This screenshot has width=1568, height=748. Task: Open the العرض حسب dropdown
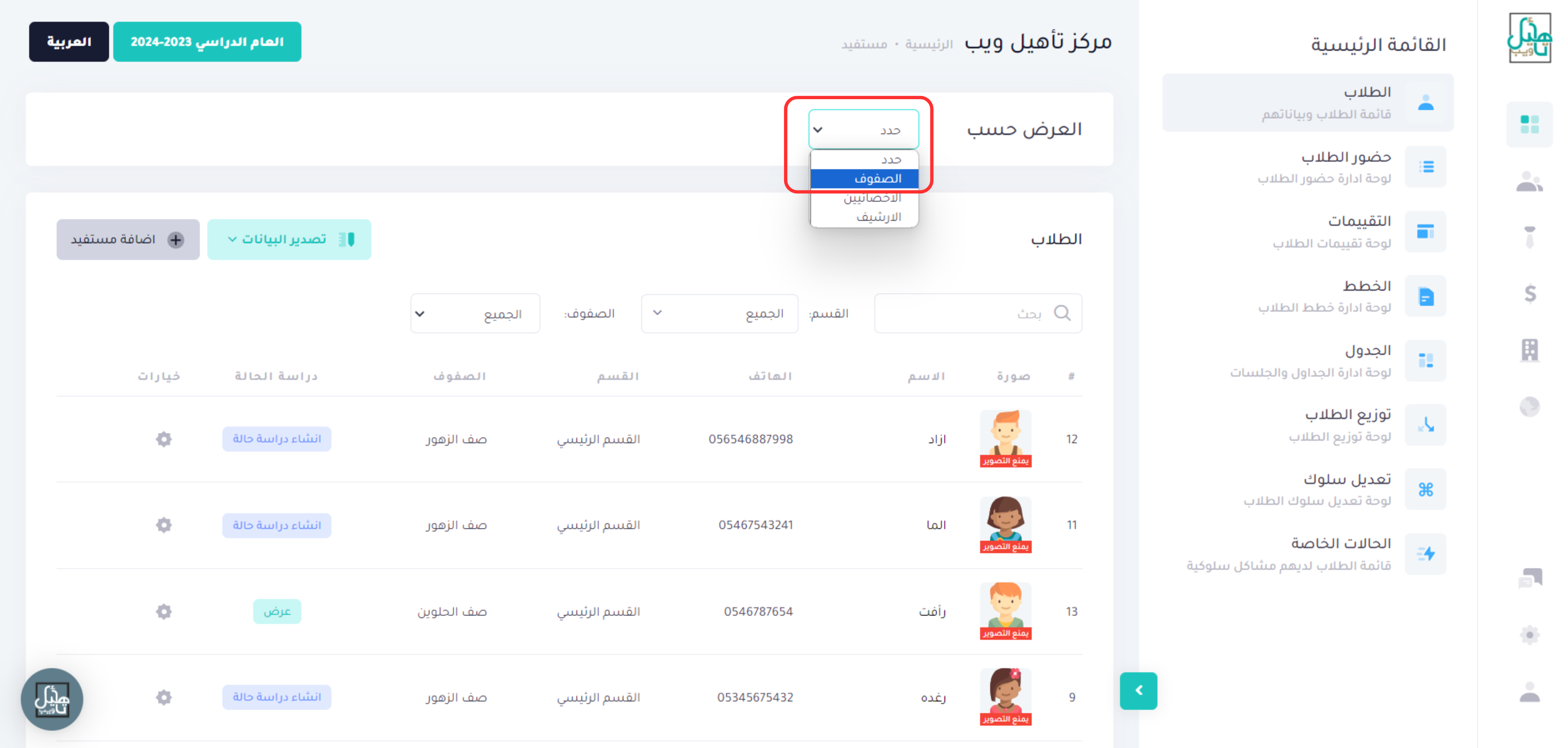point(864,130)
